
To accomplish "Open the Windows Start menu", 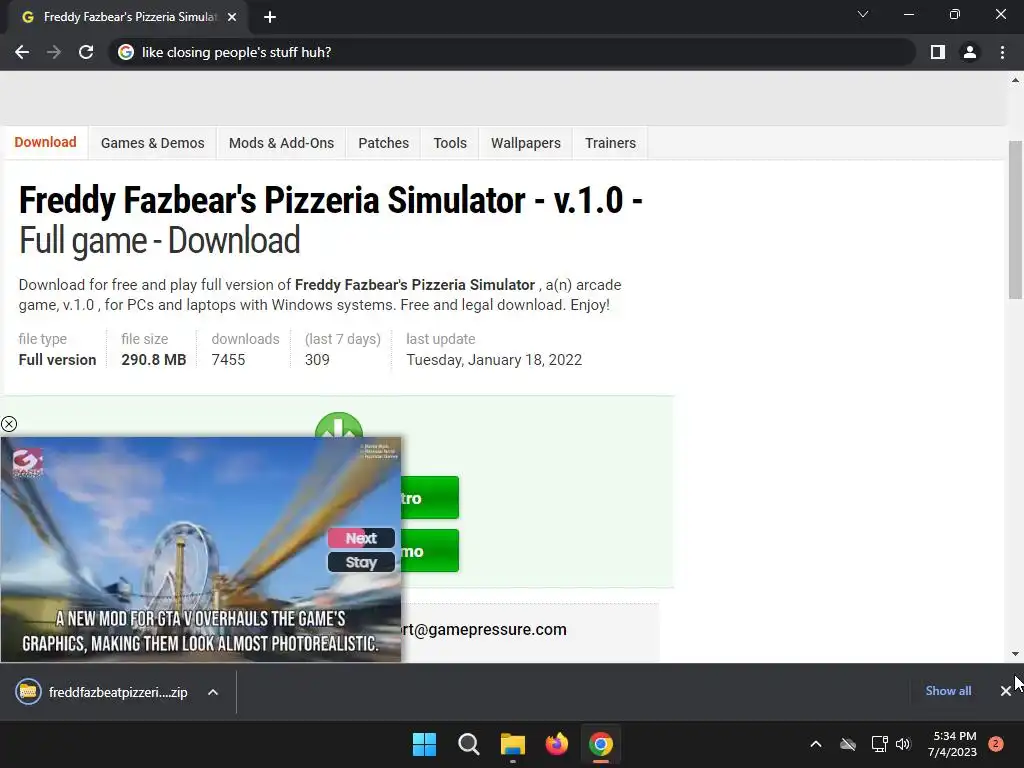I will tap(424, 744).
